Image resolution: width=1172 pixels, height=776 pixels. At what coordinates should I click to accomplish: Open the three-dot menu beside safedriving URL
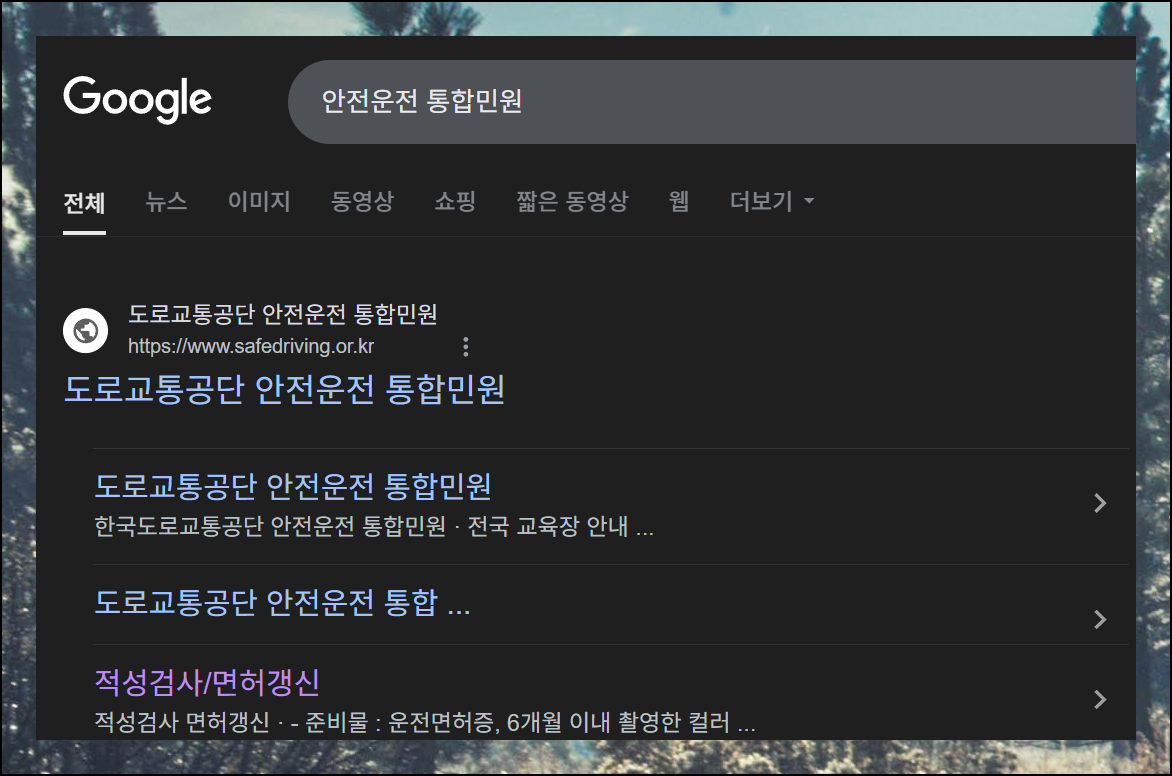[466, 346]
